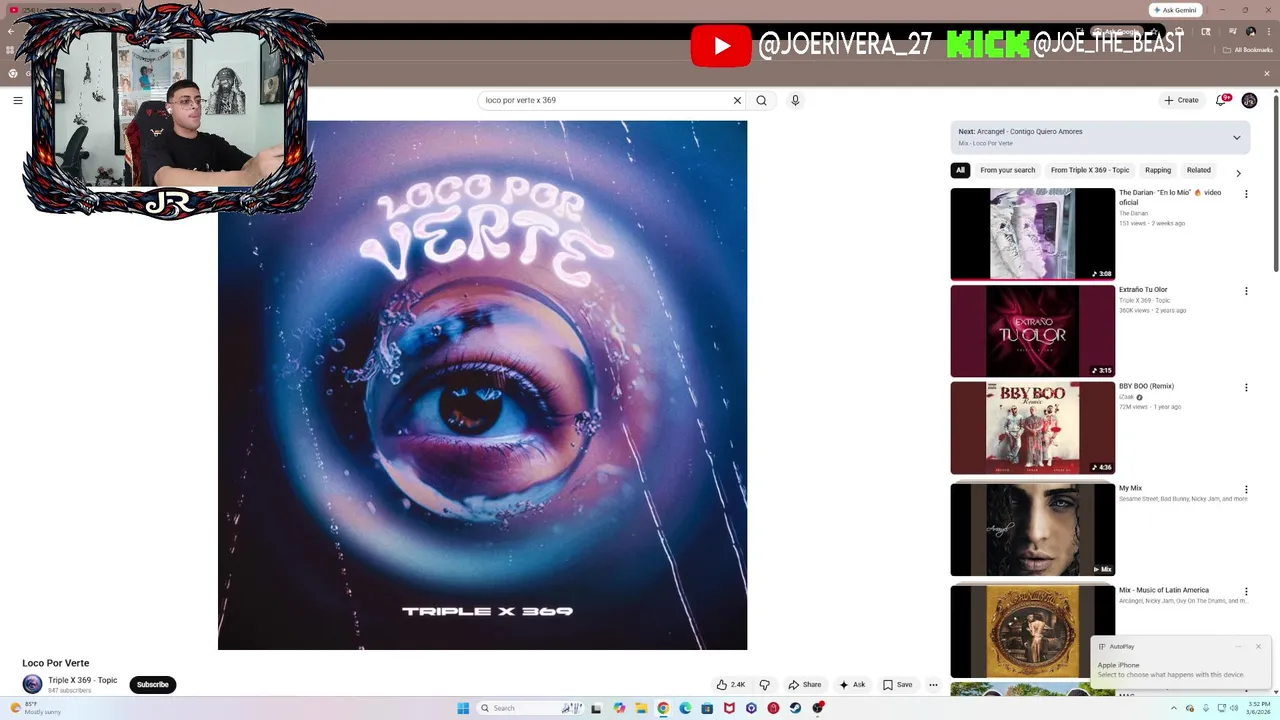Open Mix - Music of Latin America thumbnail
Screen dimensions: 1280x720
[x=1033, y=632]
